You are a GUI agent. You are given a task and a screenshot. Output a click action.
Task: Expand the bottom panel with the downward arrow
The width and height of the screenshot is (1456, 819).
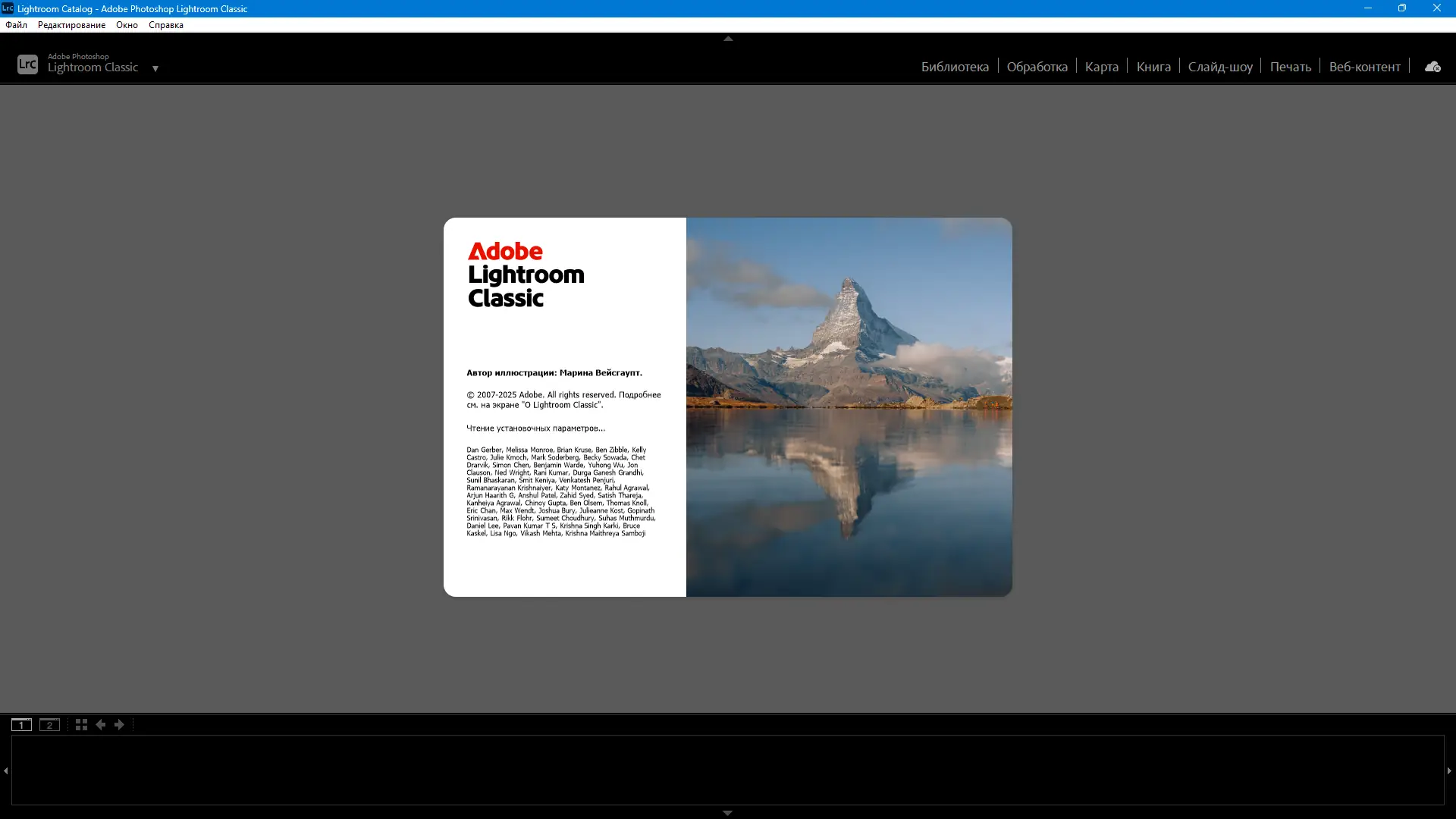[x=727, y=812]
